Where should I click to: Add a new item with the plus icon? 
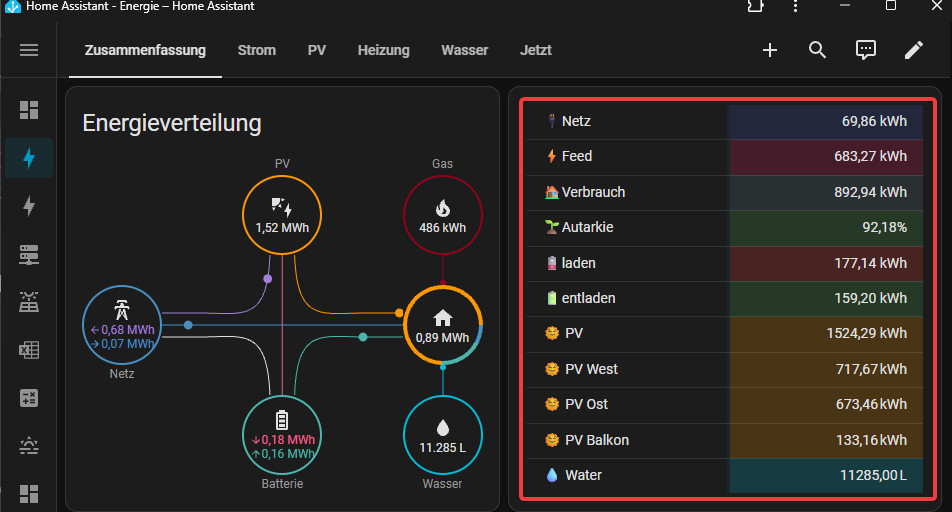click(x=770, y=50)
